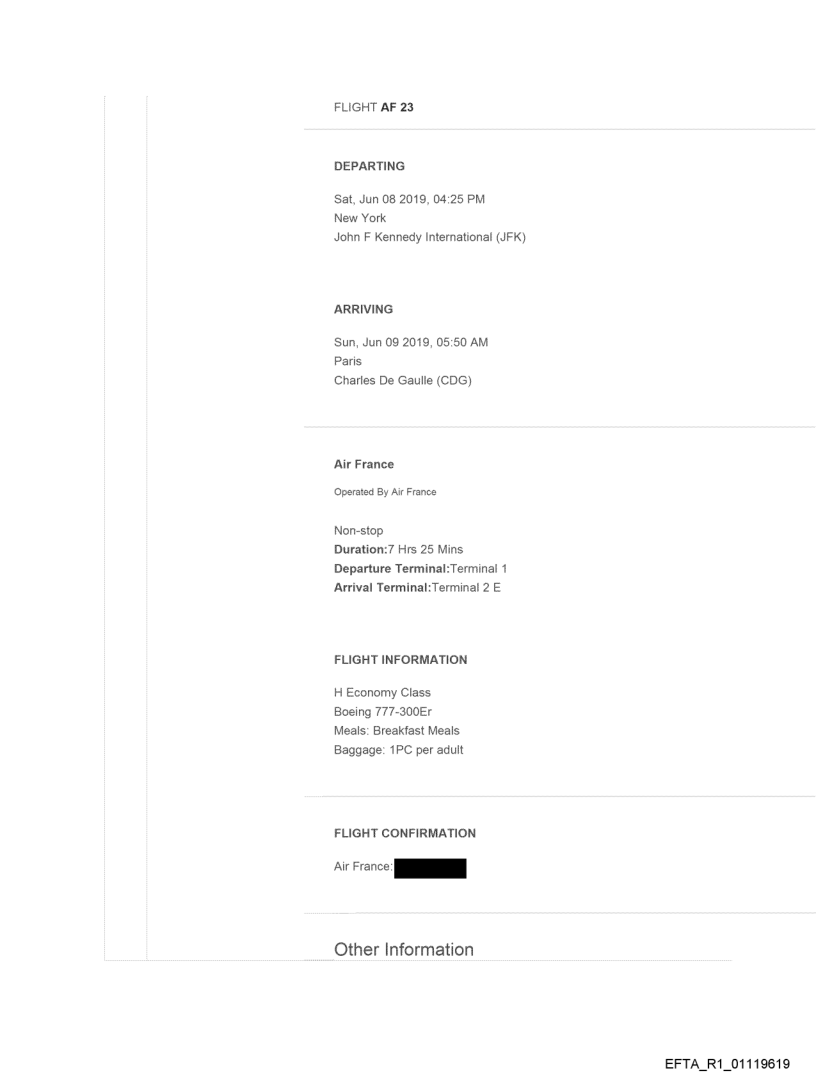Click the Other Information heading

point(404,950)
